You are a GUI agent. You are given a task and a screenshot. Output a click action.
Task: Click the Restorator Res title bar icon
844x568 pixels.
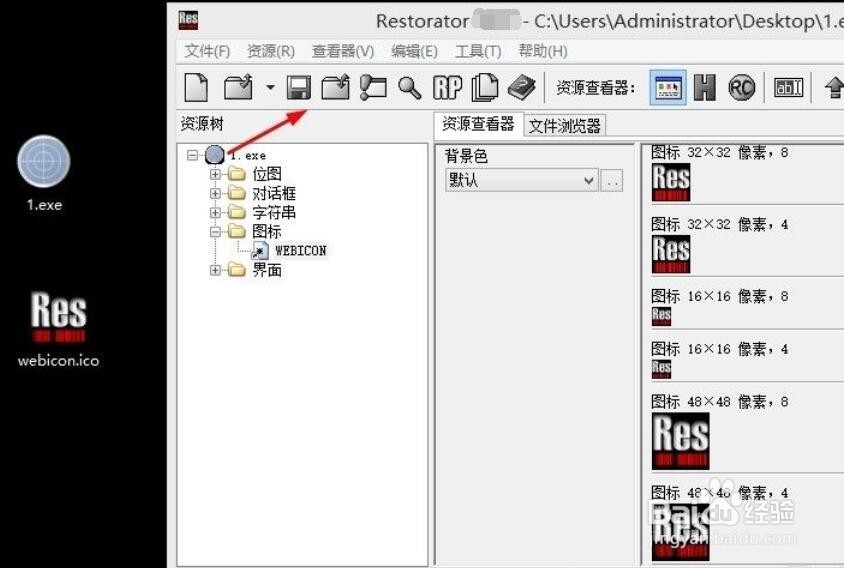click(x=188, y=20)
